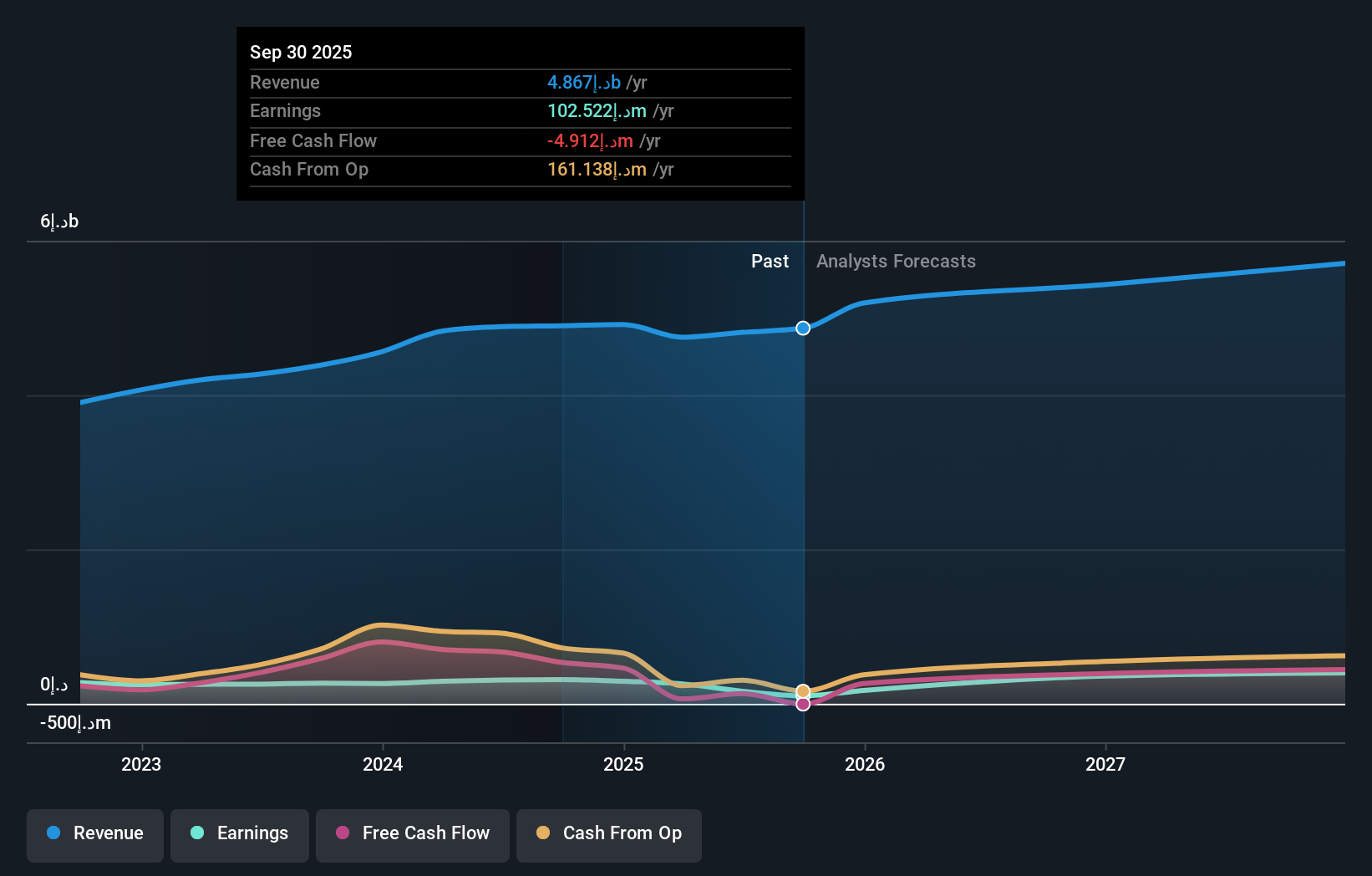Image resolution: width=1372 pixels, height=876 pixels.
Task: Click the orange Cash From Op legend dot
Action: pos(542,833)
